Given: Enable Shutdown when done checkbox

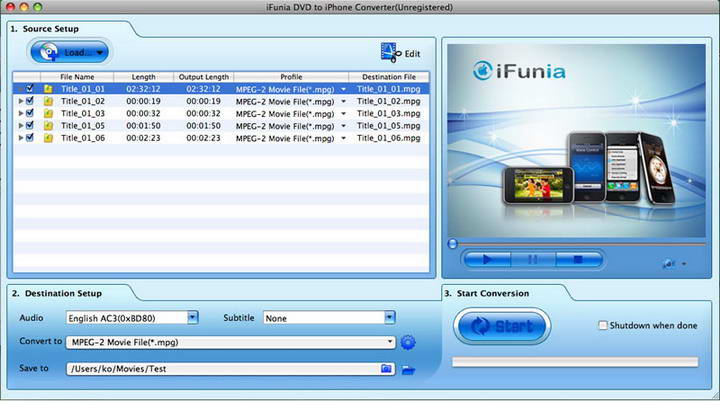Looking at the screenshot, I should tap(602, 325).
